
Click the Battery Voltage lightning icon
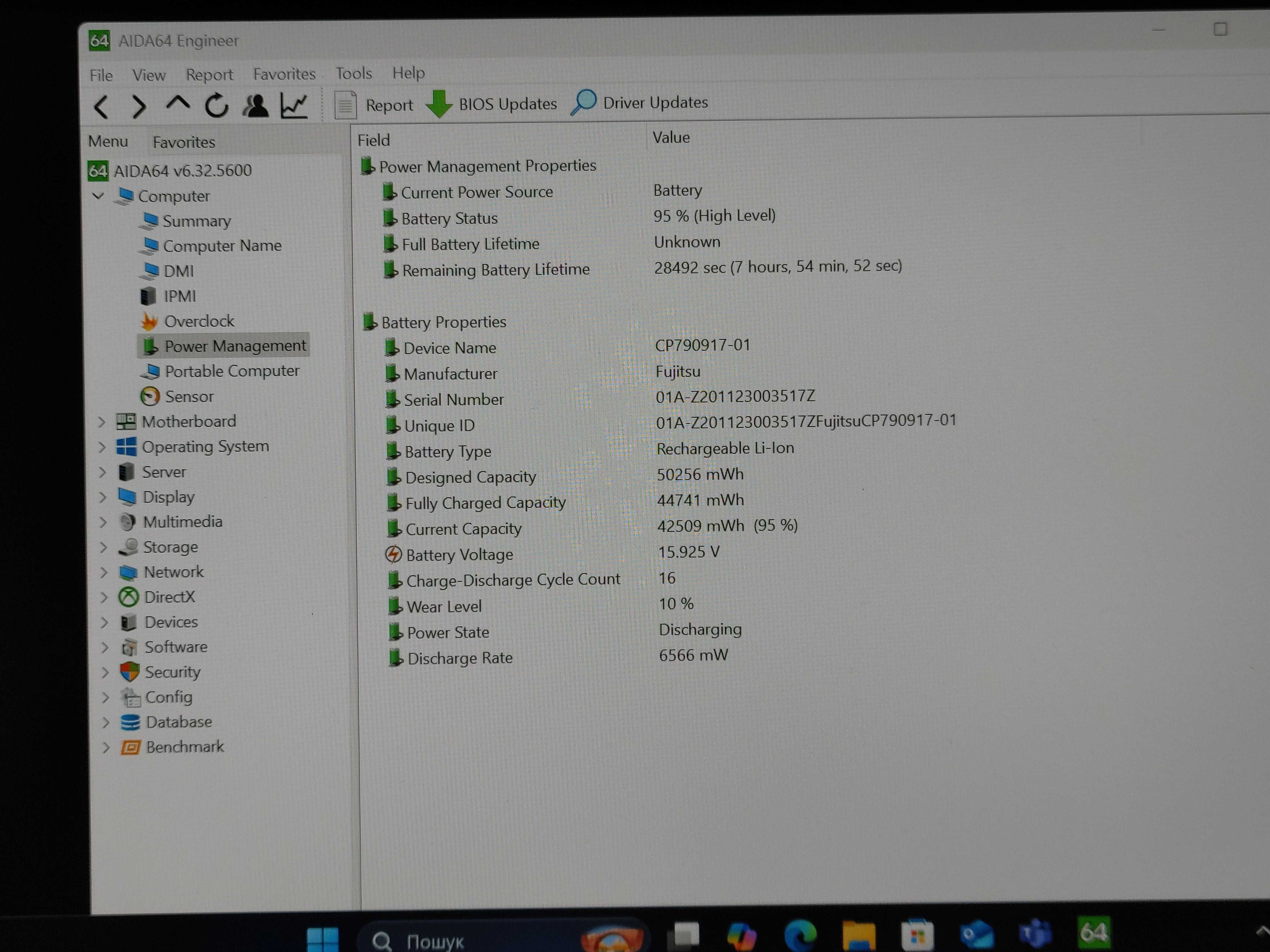pyautogui.click(x=393, y=554)
